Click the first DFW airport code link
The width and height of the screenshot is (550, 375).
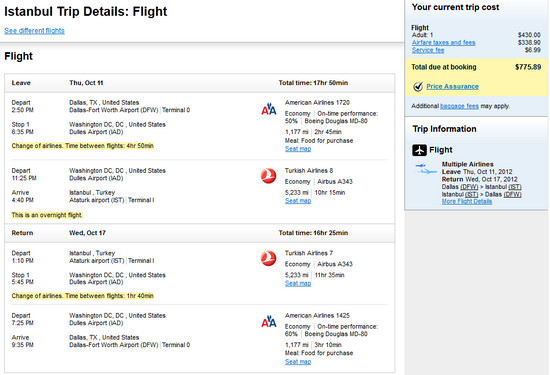tap(469, 187)
